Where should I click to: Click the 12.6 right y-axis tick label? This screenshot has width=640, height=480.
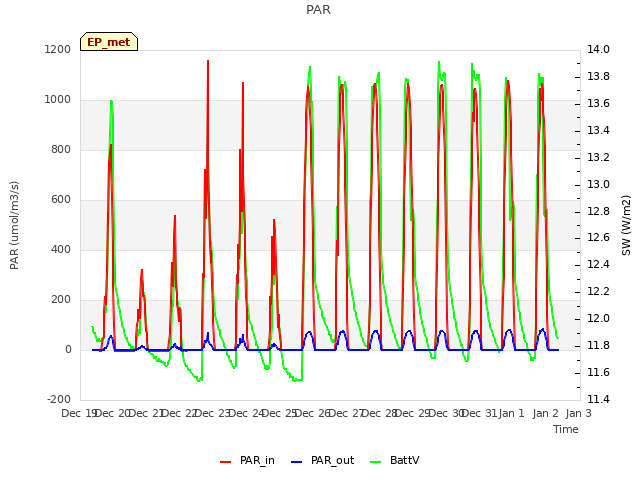pyautogui.click(x=598, y=238)
